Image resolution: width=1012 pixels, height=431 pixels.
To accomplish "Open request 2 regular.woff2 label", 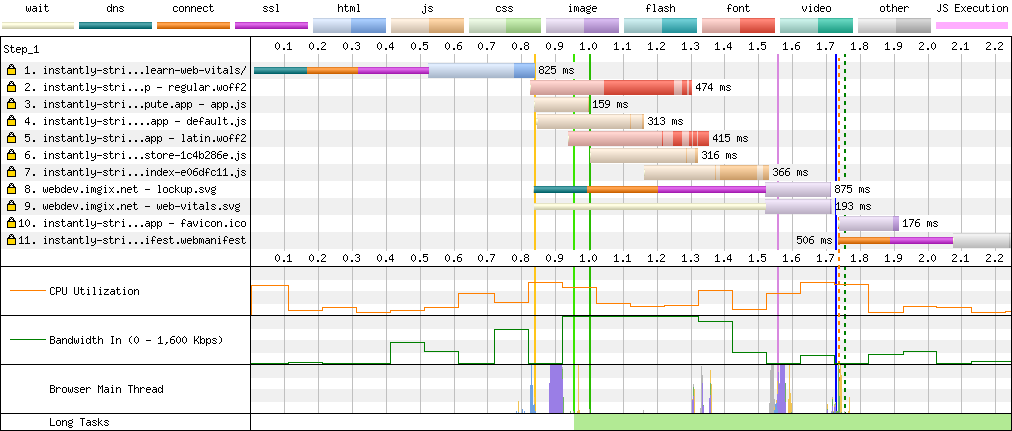I will [x=135, y=87].
